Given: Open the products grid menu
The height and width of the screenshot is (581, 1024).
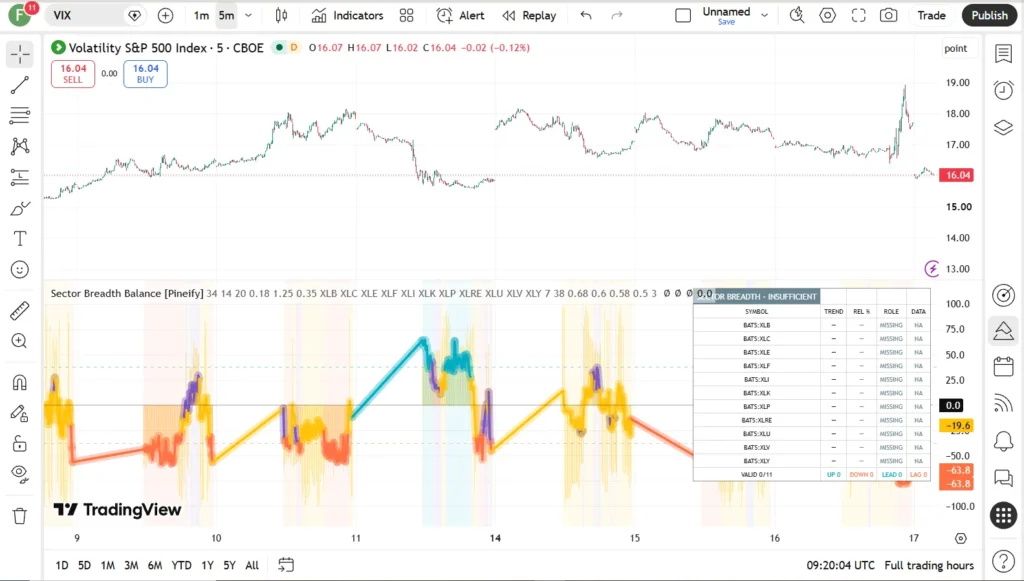Looking at the screenshot, I should pos(1004,516).
